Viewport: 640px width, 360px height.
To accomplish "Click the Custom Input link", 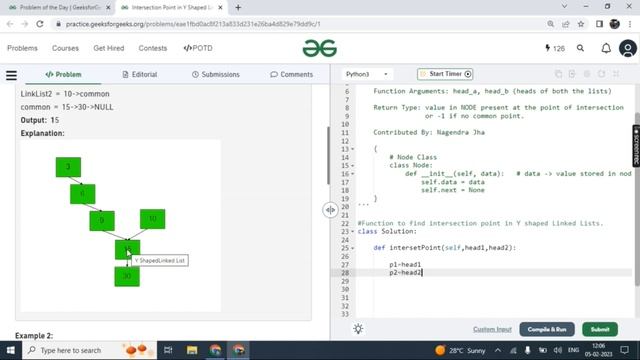I will pyautogui.click(x=492, y=329).
